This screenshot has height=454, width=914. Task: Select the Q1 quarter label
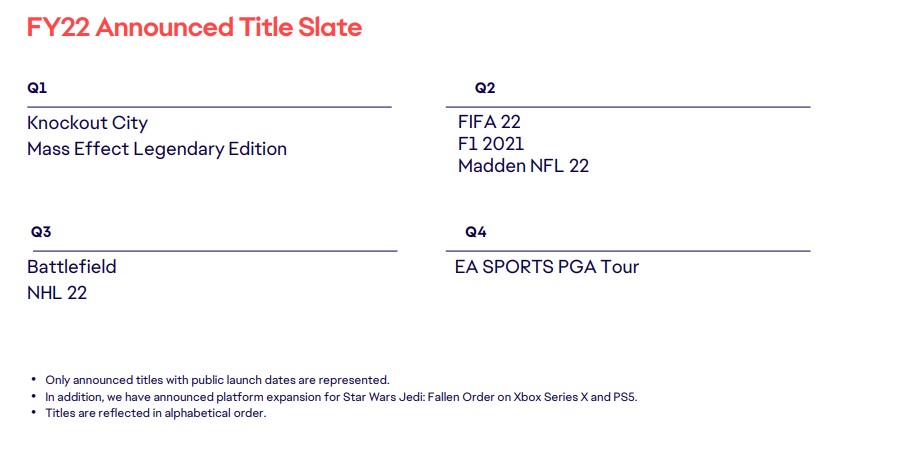point(37,88)
